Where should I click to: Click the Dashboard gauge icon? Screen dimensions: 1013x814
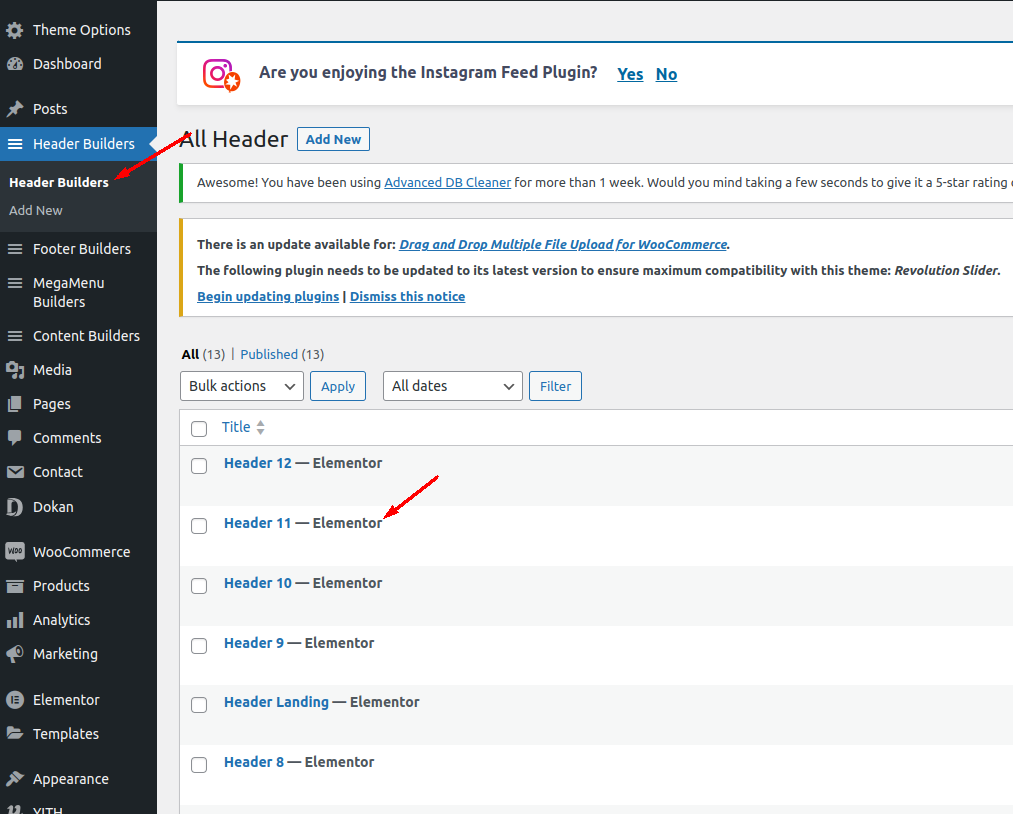[15, 64]
